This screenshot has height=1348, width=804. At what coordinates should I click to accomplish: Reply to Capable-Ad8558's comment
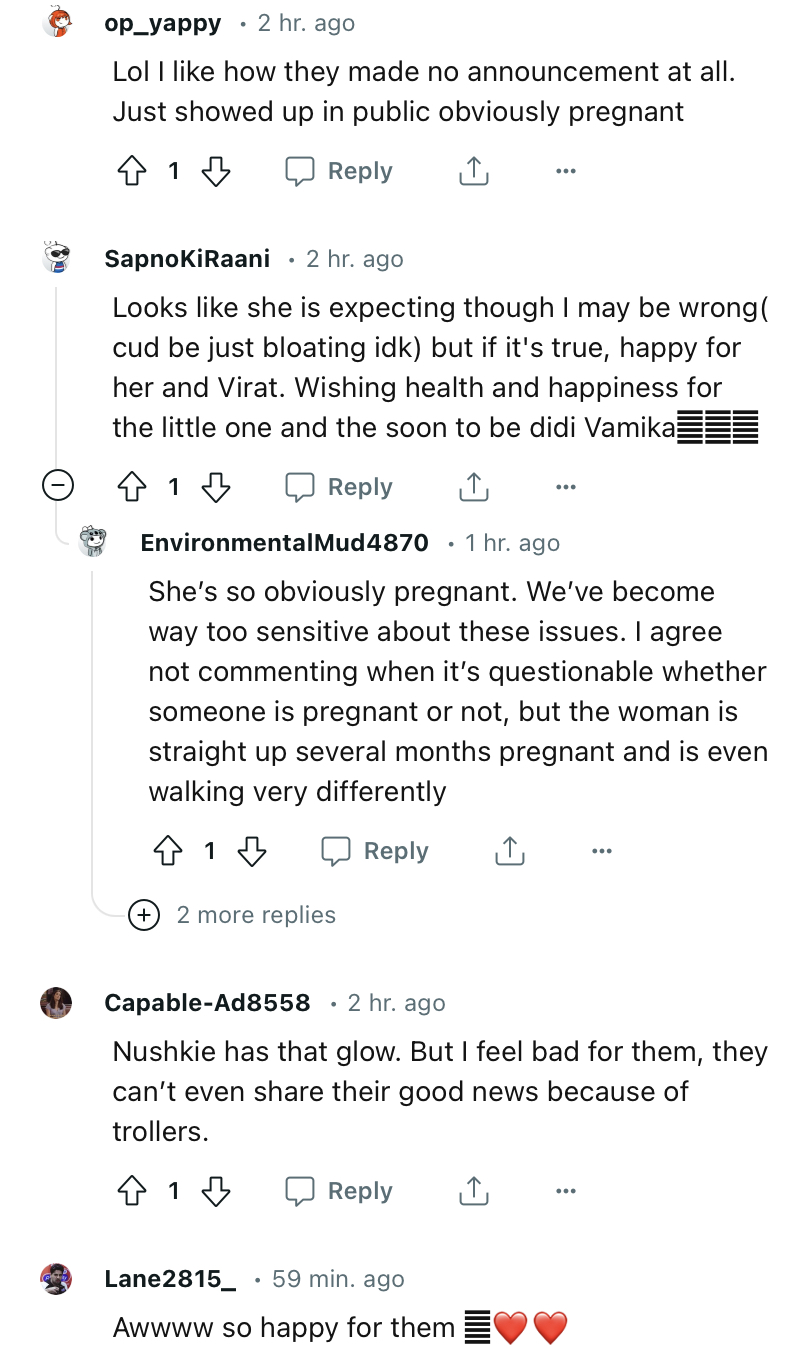[340, 1192]
